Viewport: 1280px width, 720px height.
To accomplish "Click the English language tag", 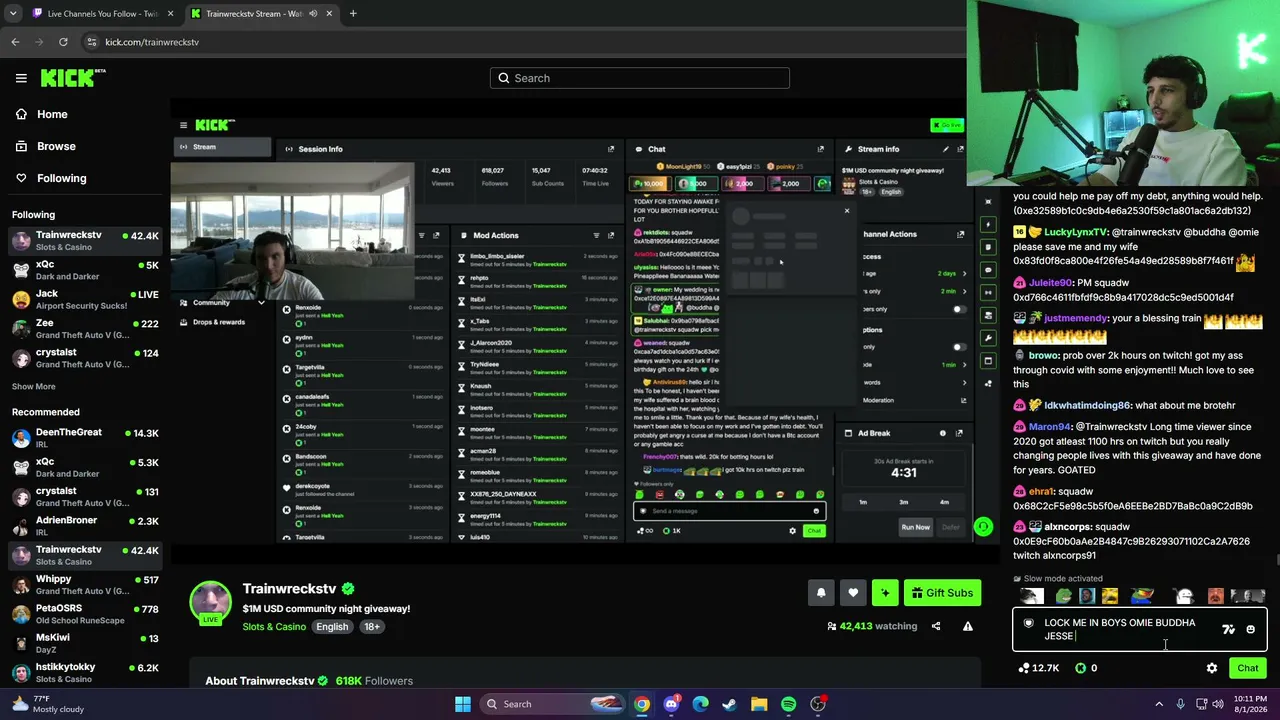I will click(x=332, y=627).
